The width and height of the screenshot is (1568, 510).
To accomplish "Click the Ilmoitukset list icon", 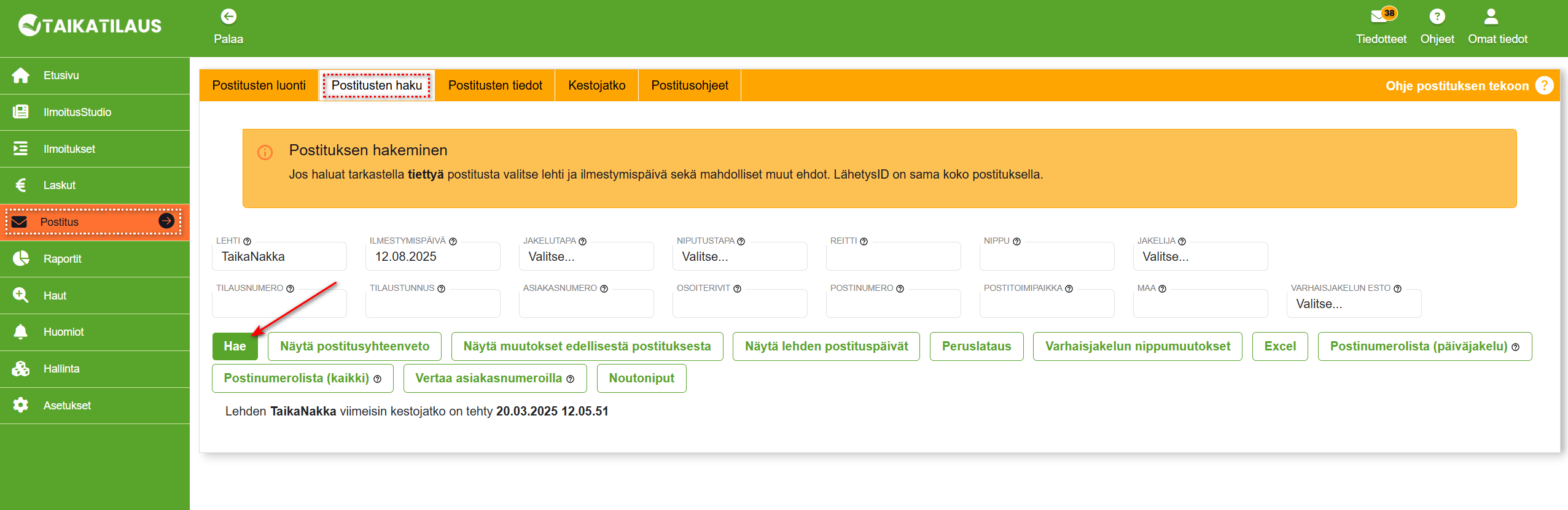I will pos(21,149).
